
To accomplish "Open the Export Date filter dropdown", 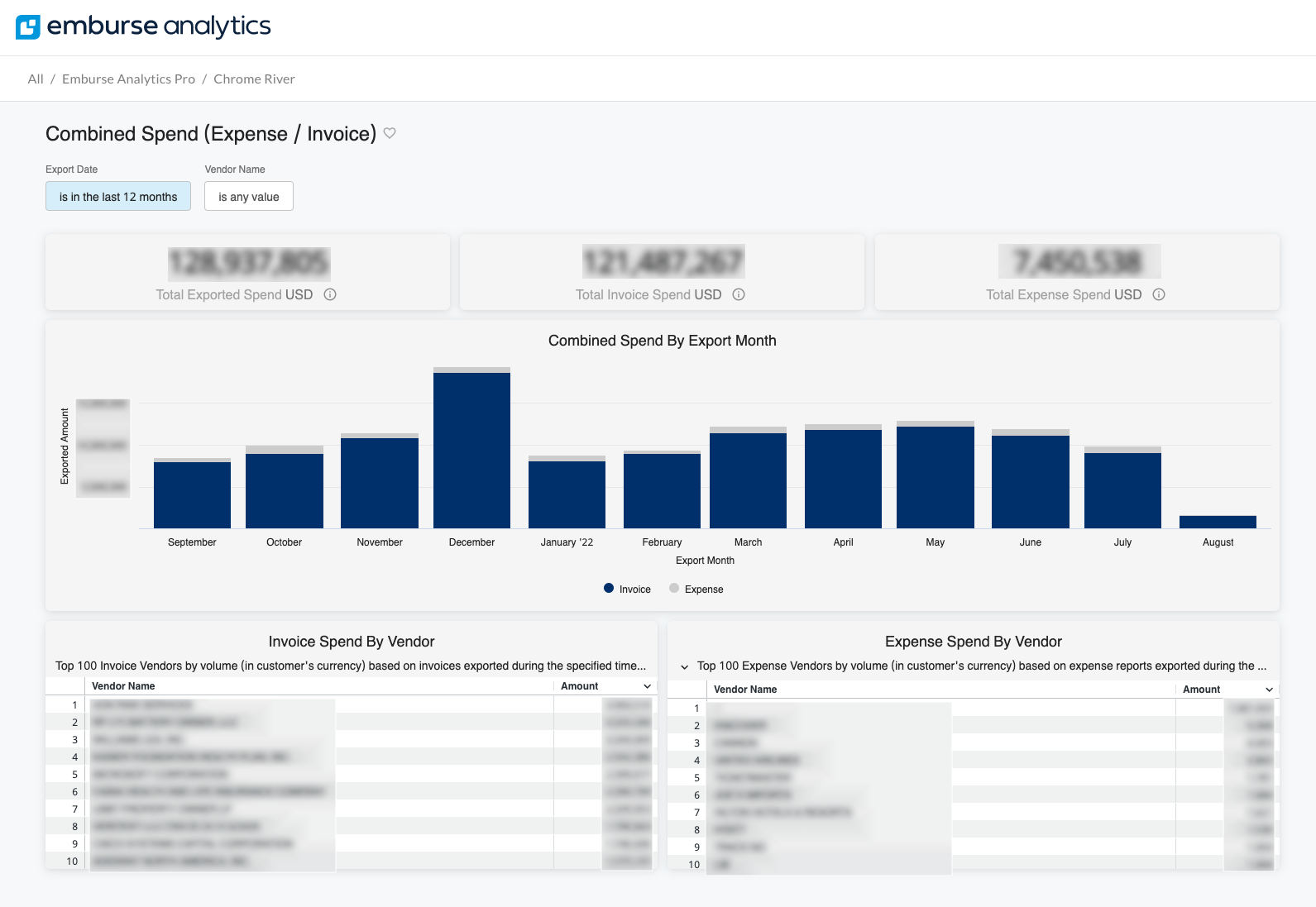I will pos(118,197).
